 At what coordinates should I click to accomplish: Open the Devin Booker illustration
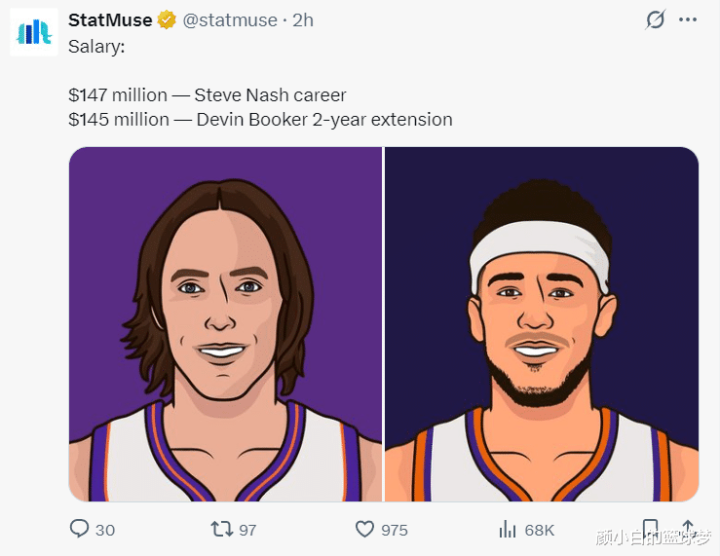tap(541, 324)
